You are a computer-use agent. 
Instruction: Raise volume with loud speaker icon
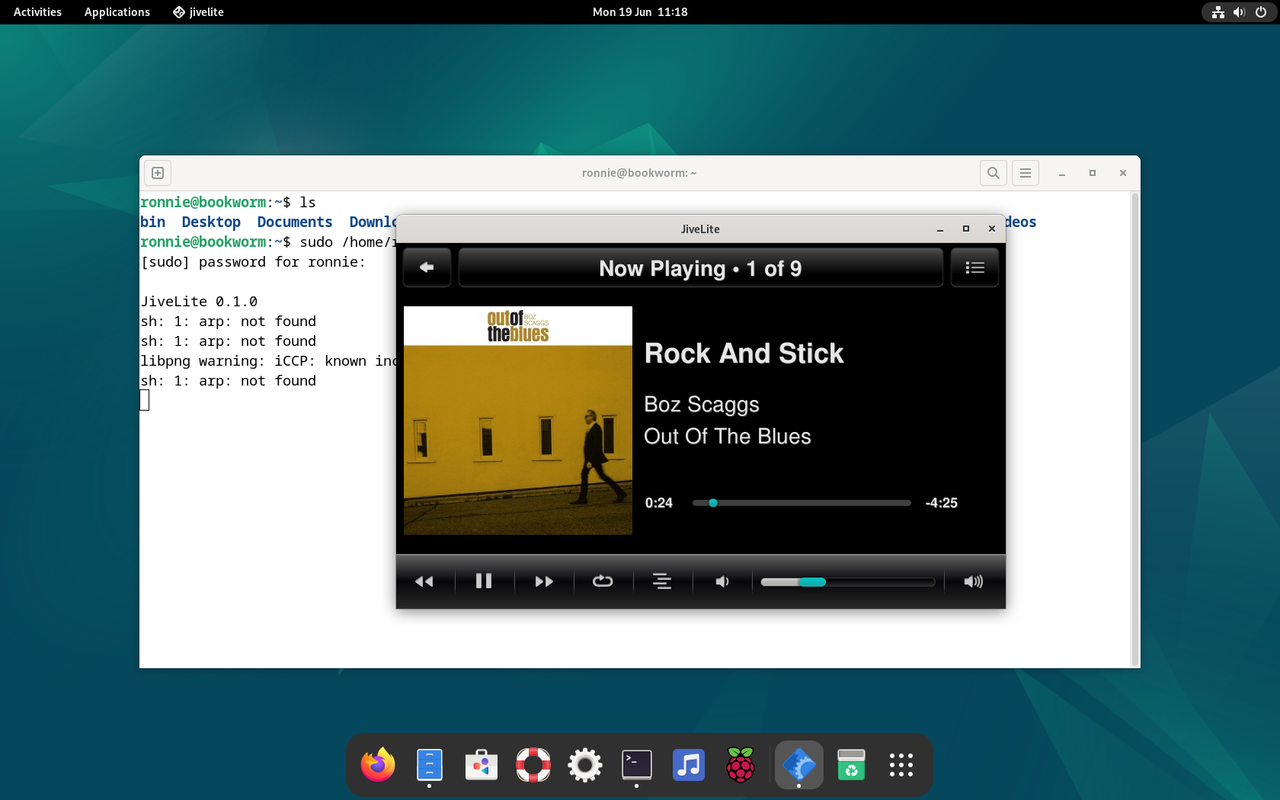point(974,581)
